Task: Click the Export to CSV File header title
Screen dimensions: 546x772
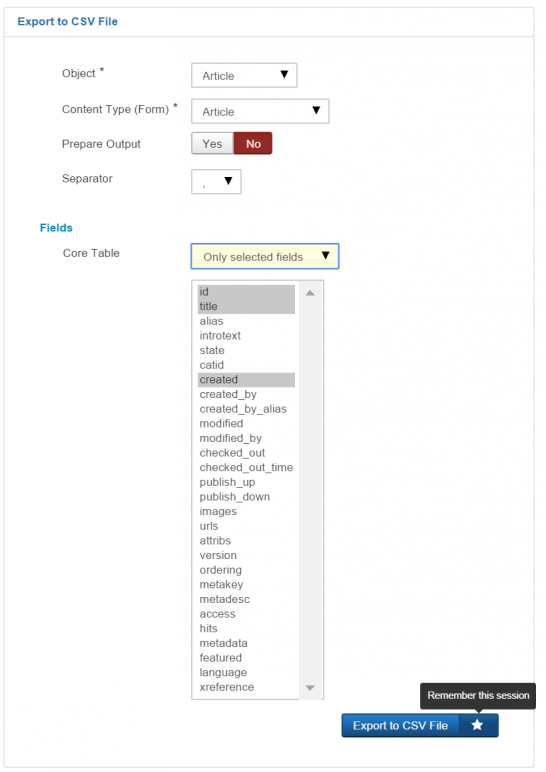Action: [x=67, y=22]
